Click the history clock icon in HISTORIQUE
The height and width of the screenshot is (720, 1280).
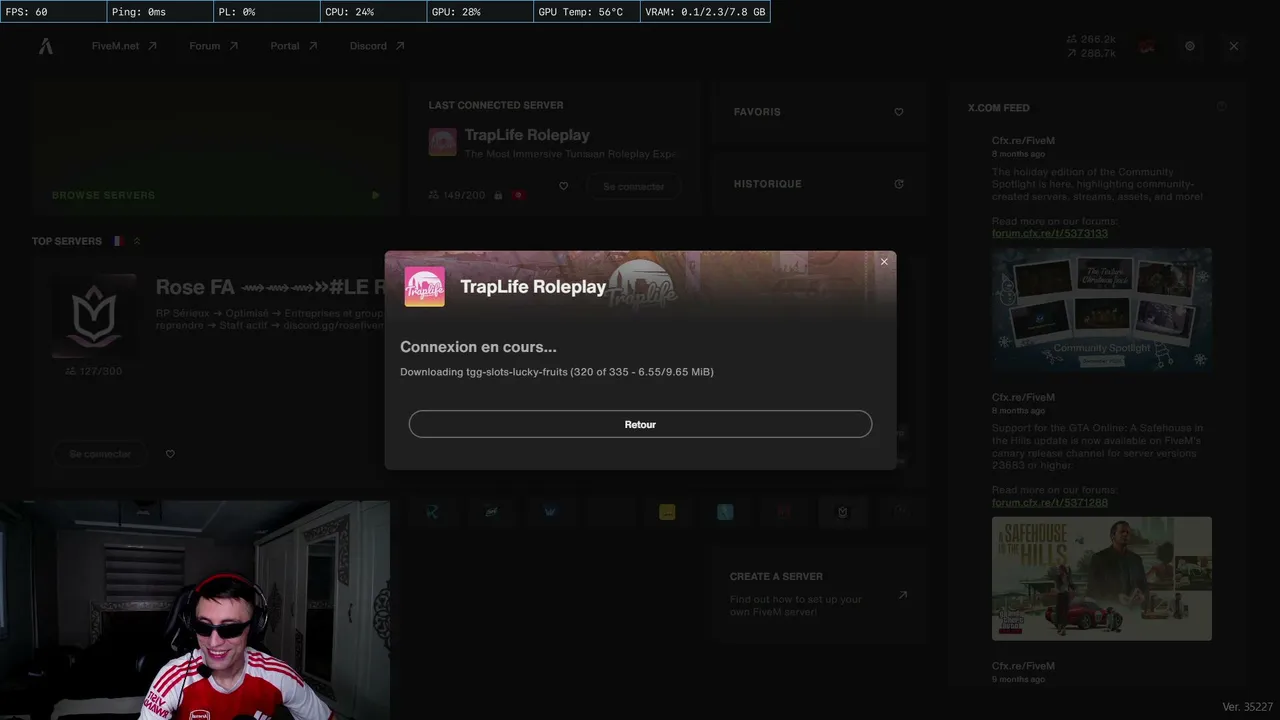899,184
